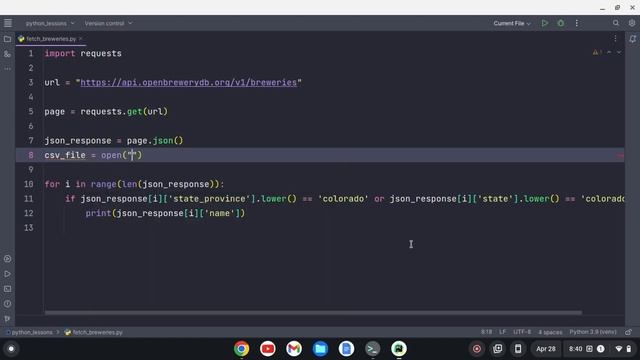Screen dimensions: 640x360
Task: Close the fetch_breweries.py tab
Action: tap(81, 39)
